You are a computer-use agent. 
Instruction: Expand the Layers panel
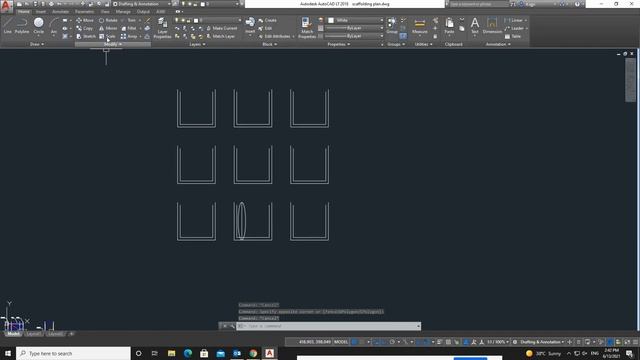[197, 44]
